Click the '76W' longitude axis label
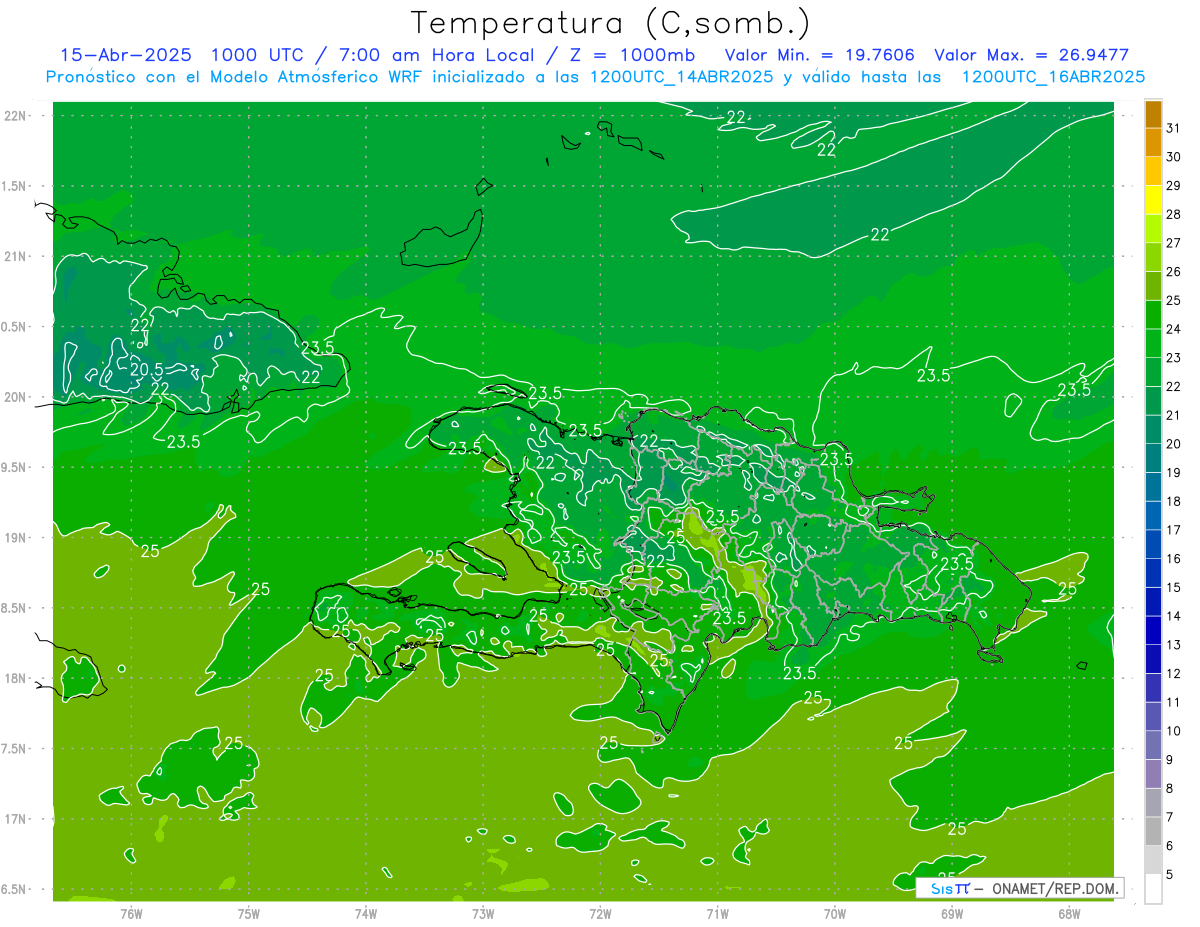 (x=131, y=914)
